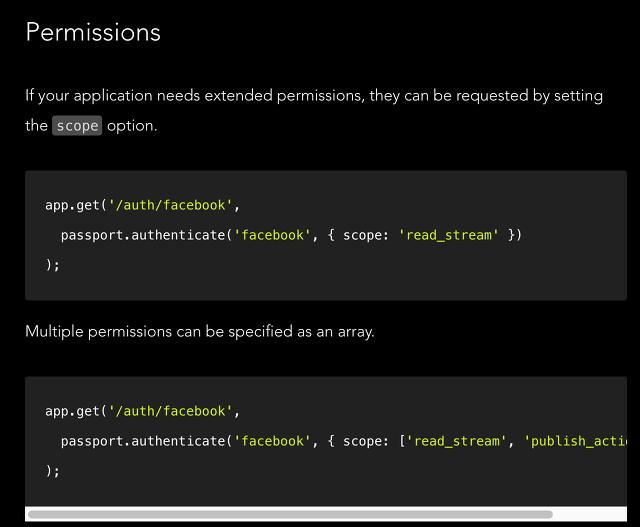Viewport: 640px width, 527px height.
Task: Click passport.authenticate in the first code block
Action: 143,235
